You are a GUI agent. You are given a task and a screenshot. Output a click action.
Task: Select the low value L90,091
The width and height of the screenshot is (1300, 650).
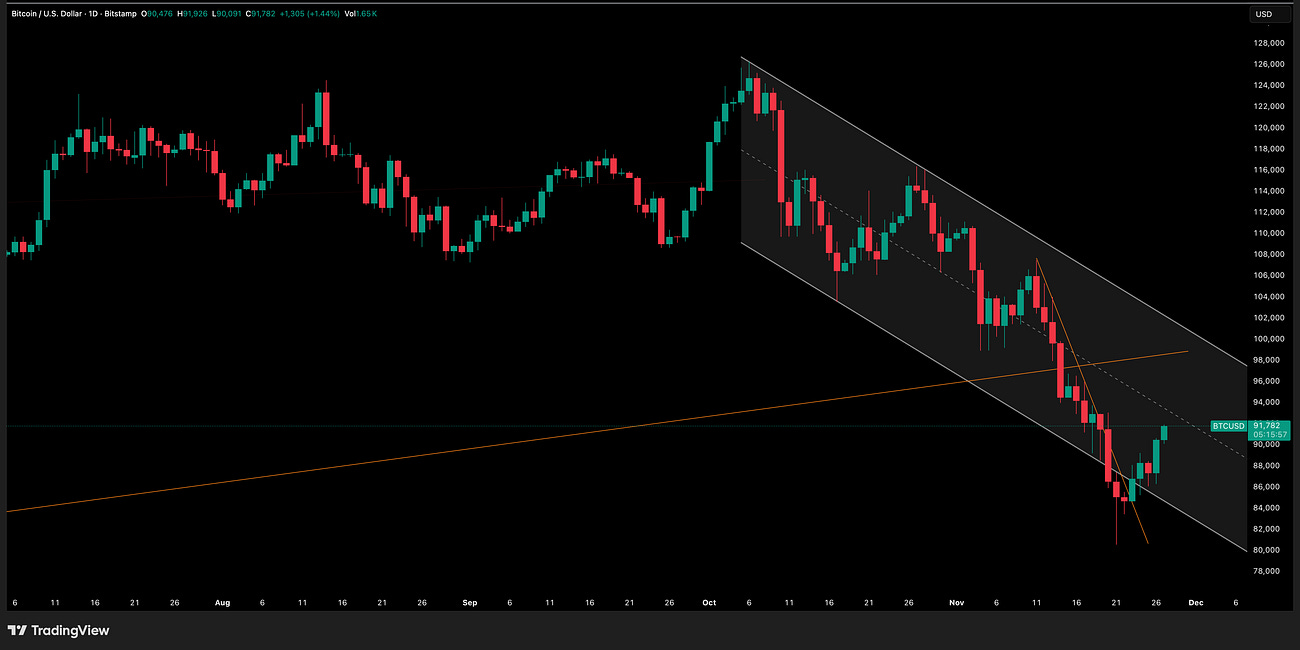click(x=227, y=14)
